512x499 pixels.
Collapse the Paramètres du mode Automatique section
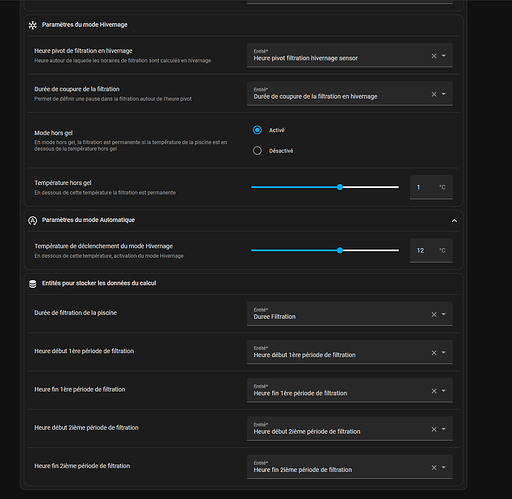point(454,221)
